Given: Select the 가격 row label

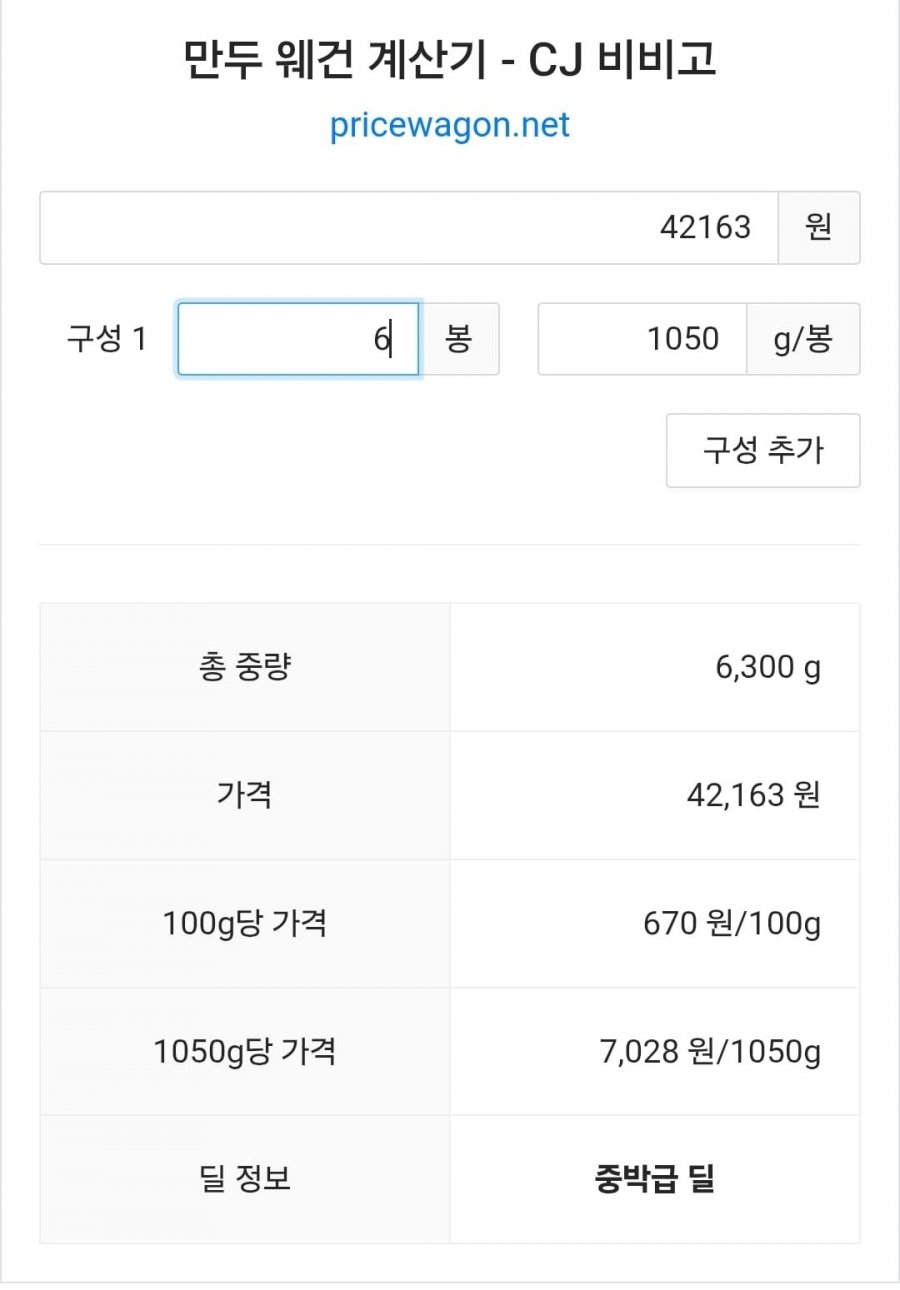Looking at the screenshot, I should (245, 795).
